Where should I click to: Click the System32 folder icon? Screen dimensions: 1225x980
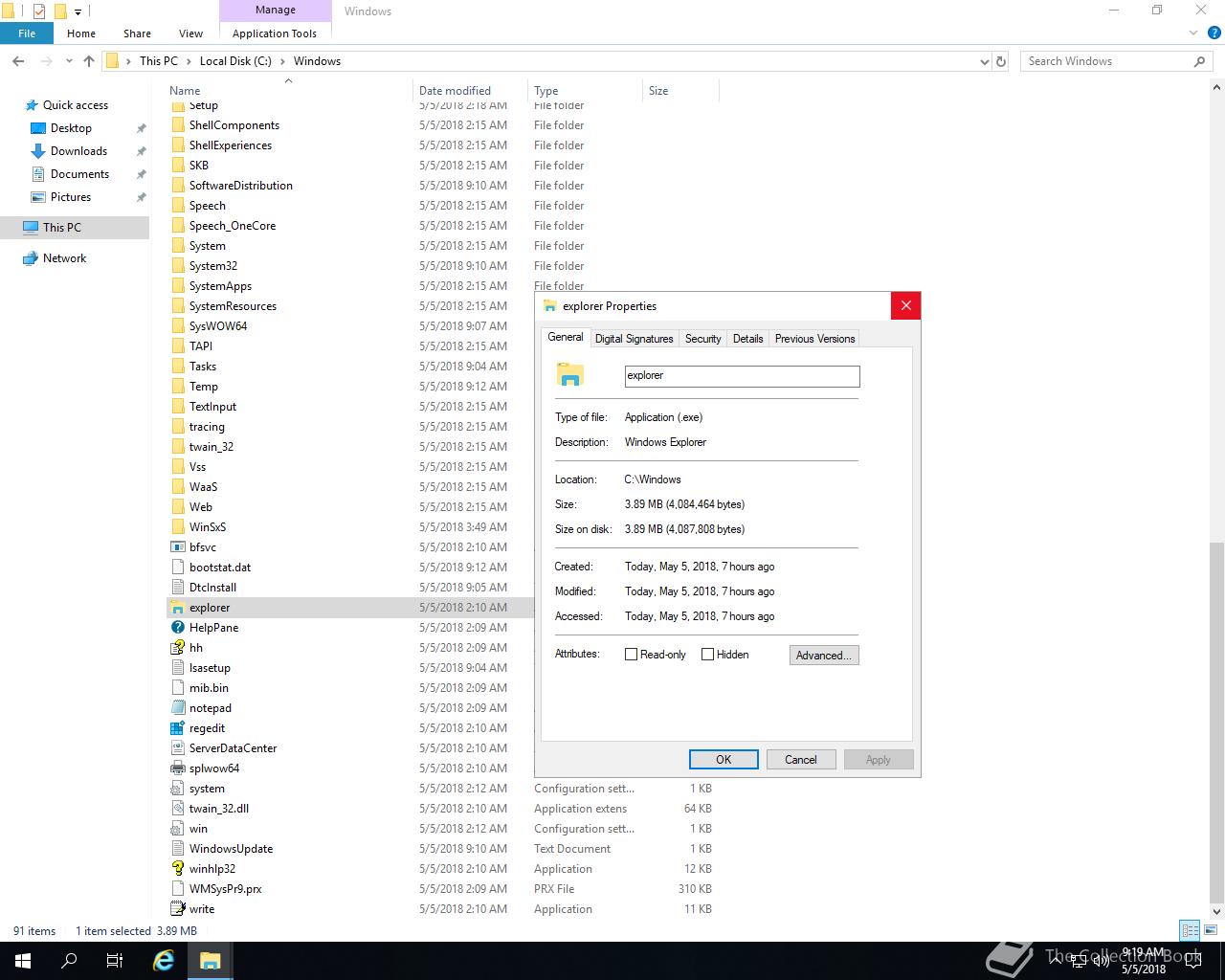point(177,266)
